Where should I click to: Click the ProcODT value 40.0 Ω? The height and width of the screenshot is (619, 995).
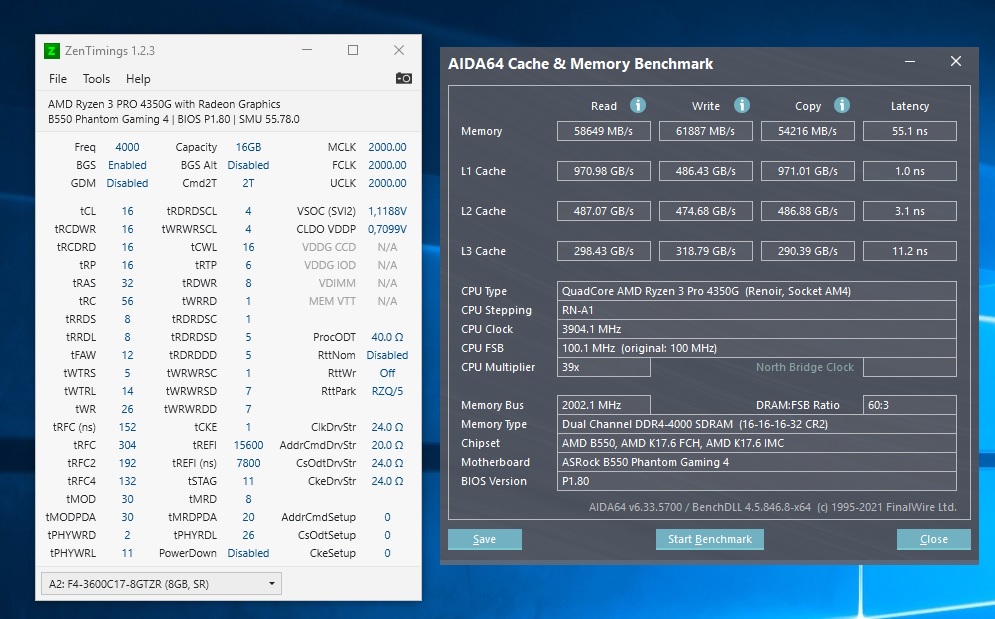click(387, 337)
